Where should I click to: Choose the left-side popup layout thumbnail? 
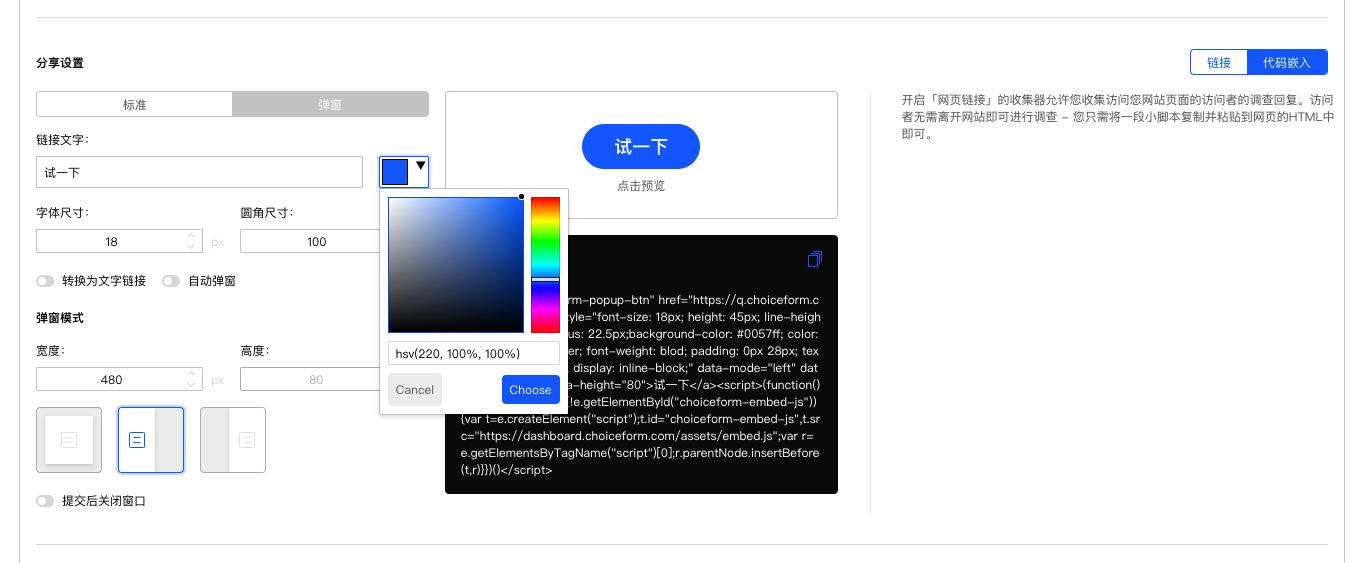(151, 440)
